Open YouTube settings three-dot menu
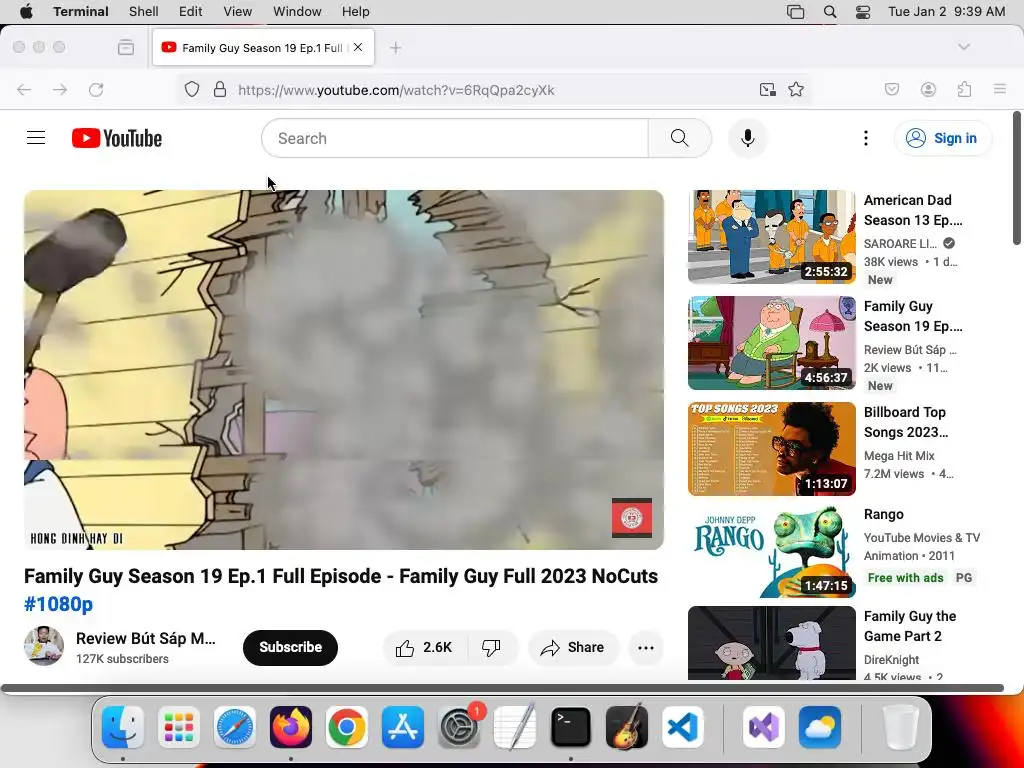 865,138
